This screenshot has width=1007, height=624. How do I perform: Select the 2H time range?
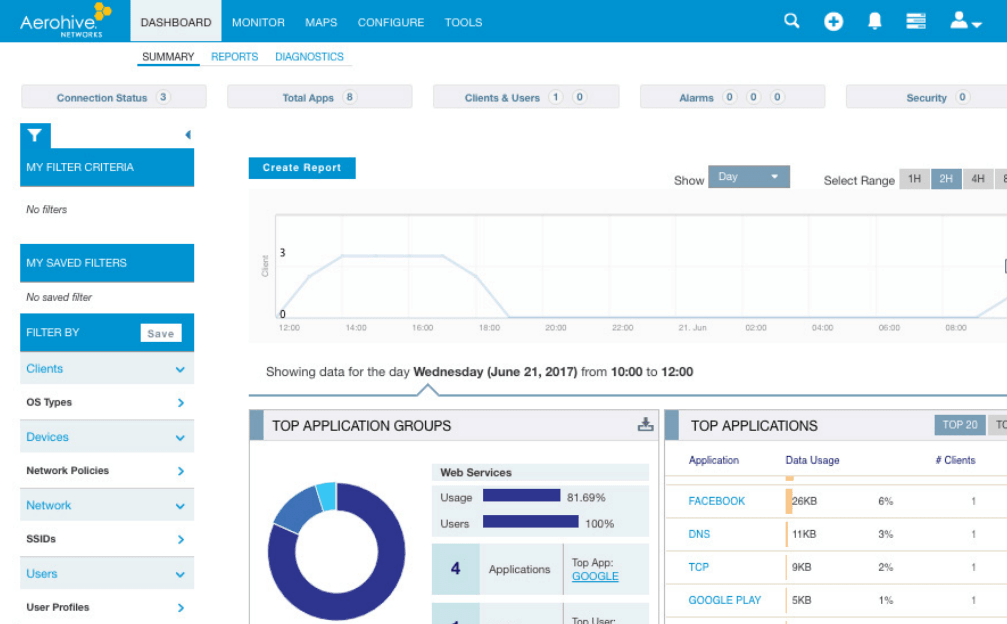click(946, 178)
